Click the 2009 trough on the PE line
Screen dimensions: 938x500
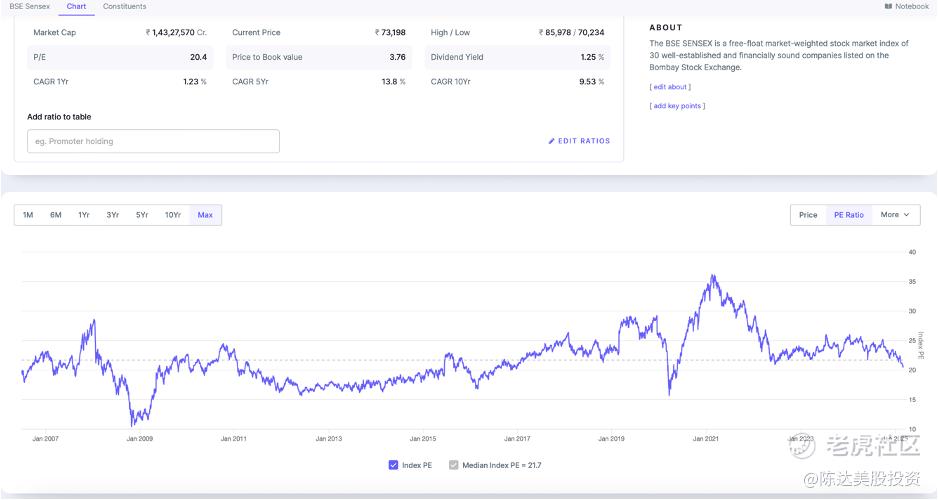pyautogui.click(x=132, y=425)
